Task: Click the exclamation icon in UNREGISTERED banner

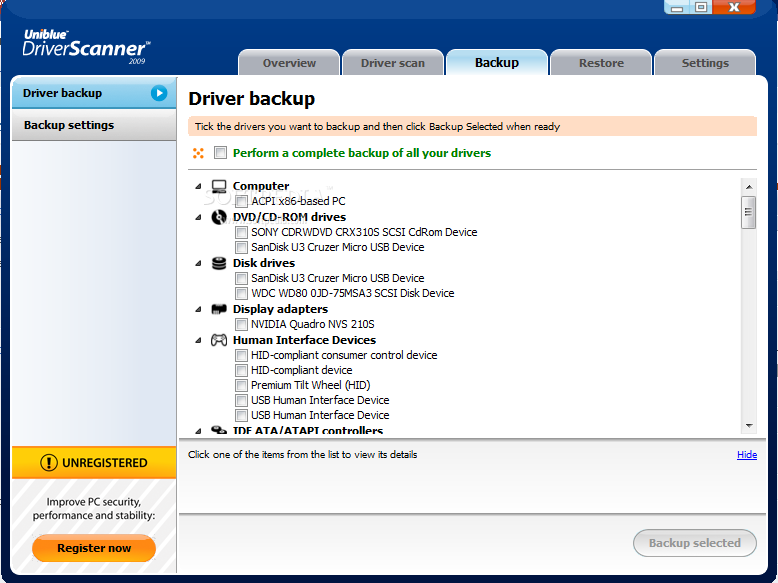Action: (49, 463)
